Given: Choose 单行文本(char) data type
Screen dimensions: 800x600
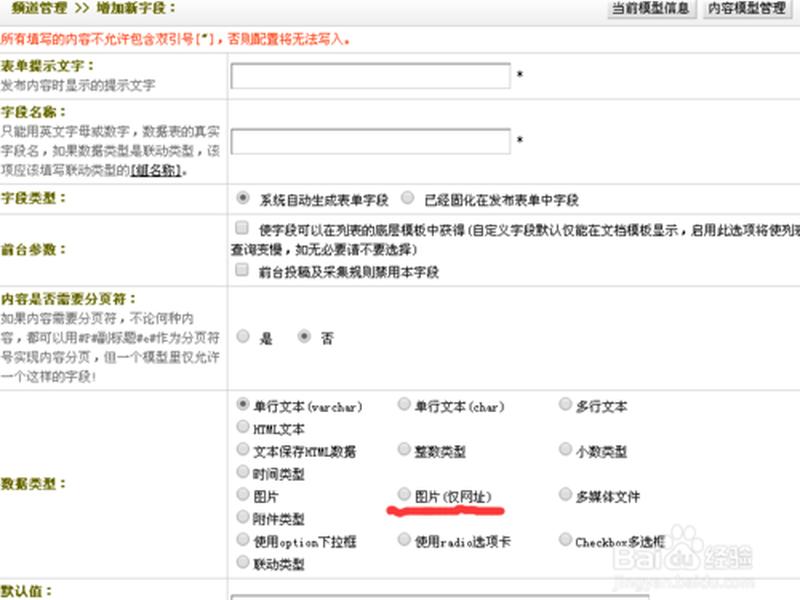Looking at the screenshot, I should tap(404, 404).
